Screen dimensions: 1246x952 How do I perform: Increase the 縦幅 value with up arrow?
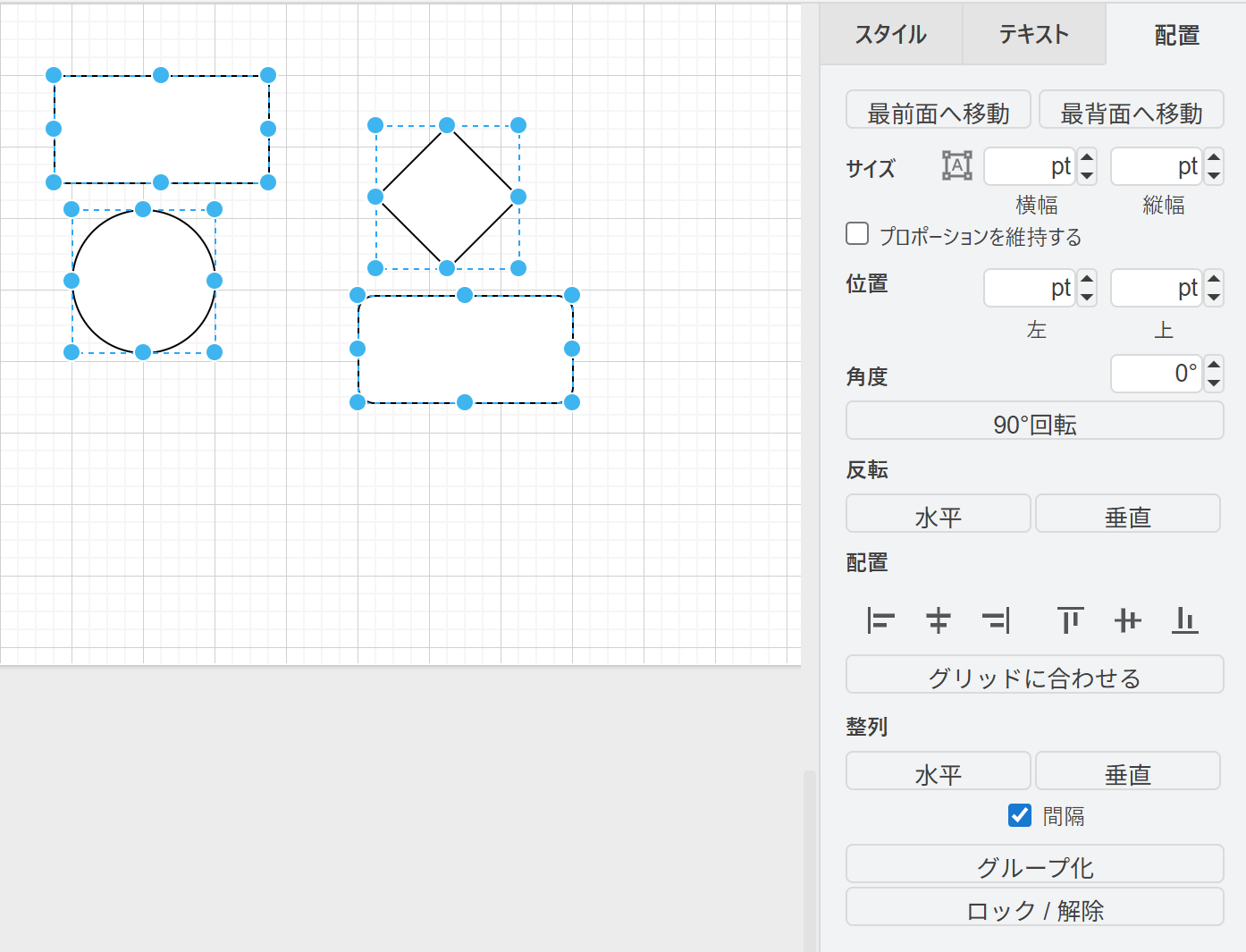(1213, 157)
